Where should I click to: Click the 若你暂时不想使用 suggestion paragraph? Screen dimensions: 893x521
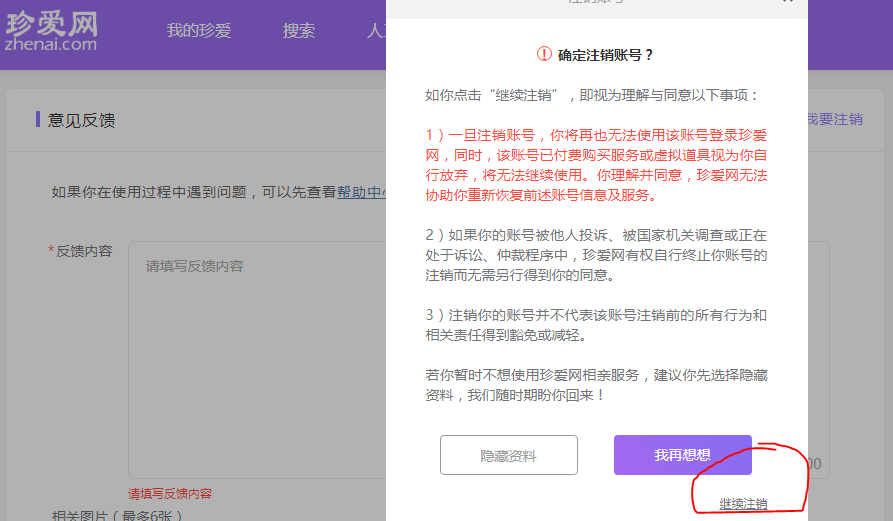[596, 385]
